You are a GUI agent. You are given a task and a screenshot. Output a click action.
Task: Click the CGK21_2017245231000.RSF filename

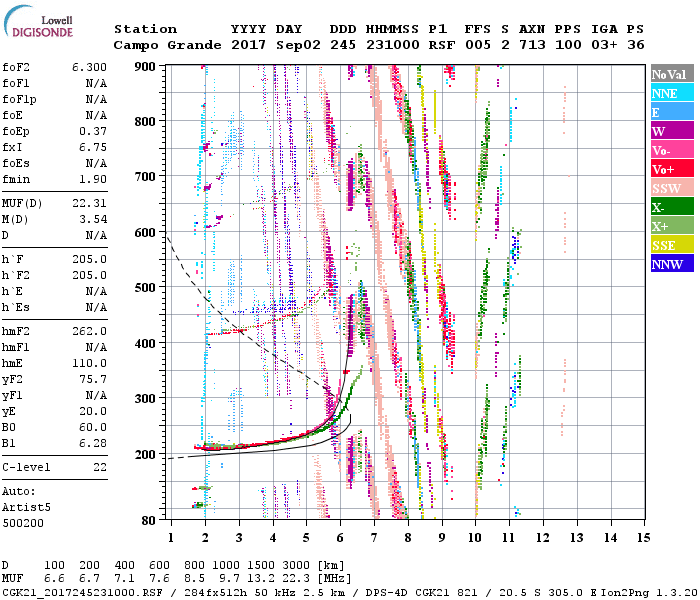point(83,593)
